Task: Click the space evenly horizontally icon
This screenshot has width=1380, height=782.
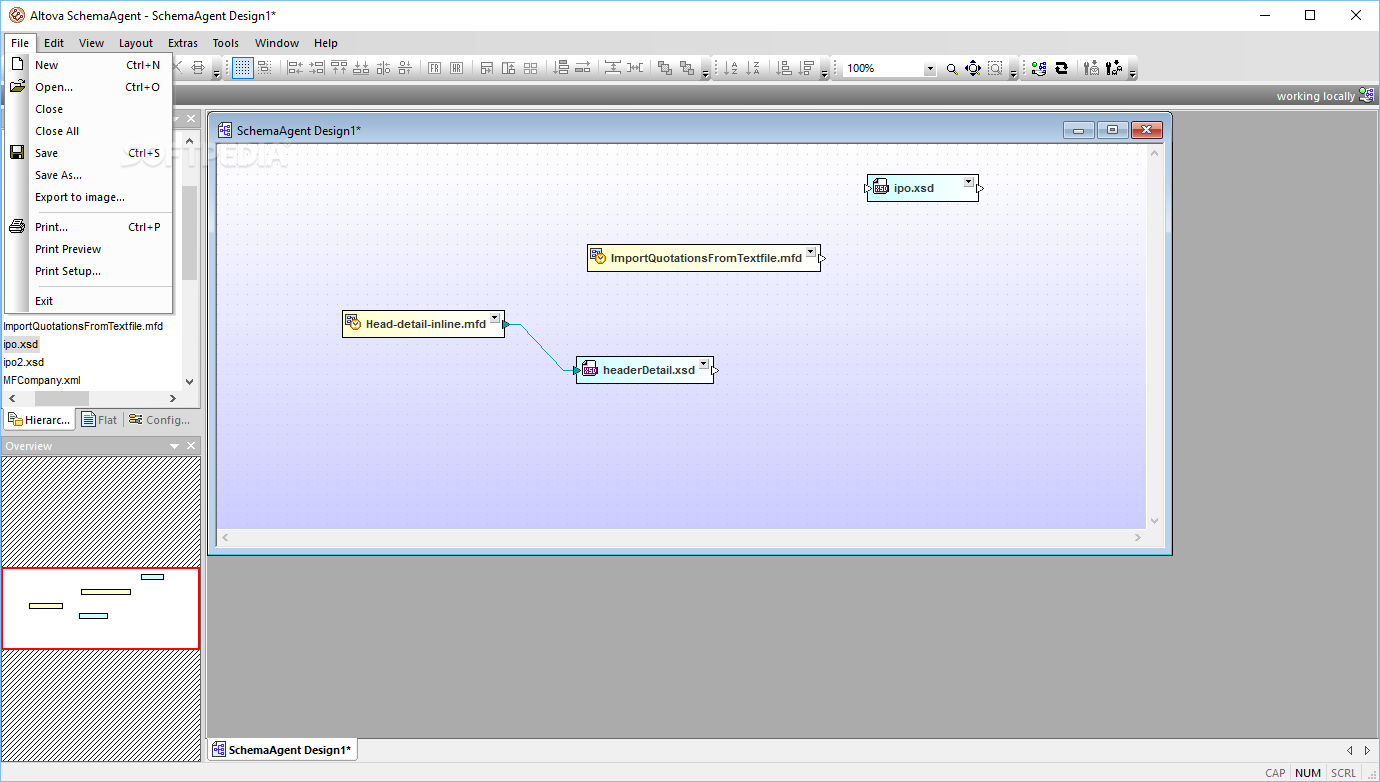Action: 635,68
